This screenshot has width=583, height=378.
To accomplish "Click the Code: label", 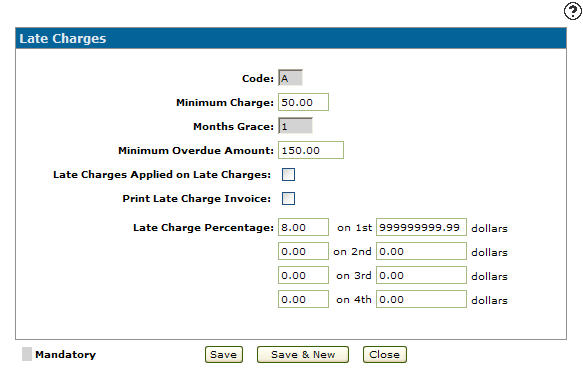I will [258, 79].
